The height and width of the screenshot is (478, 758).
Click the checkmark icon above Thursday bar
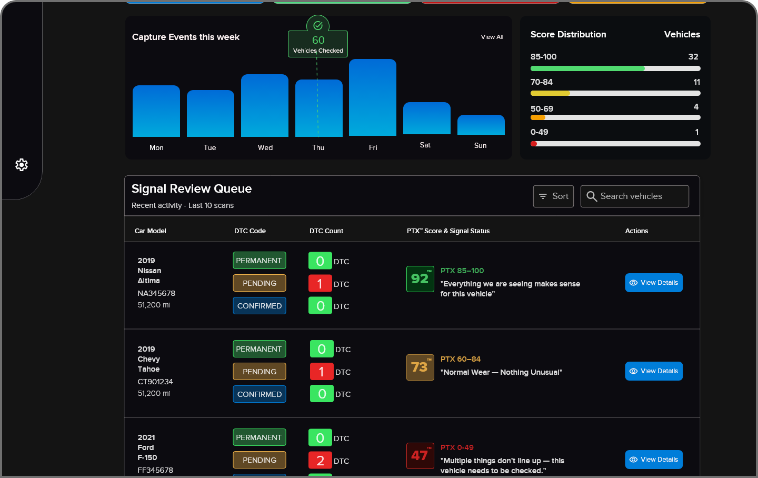tap(317, 25)
